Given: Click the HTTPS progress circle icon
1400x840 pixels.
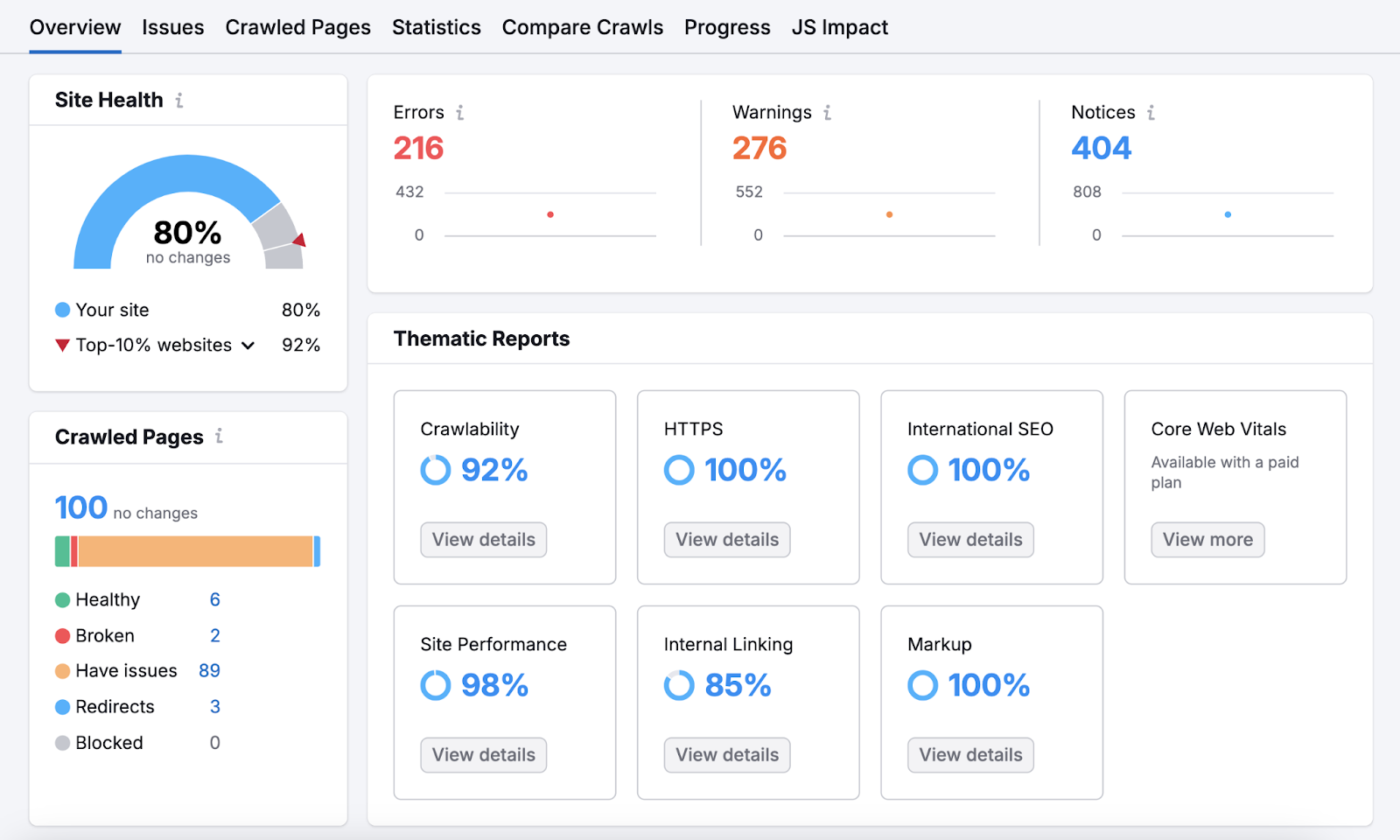Looking at the screenshot, I should click(678, 470).
